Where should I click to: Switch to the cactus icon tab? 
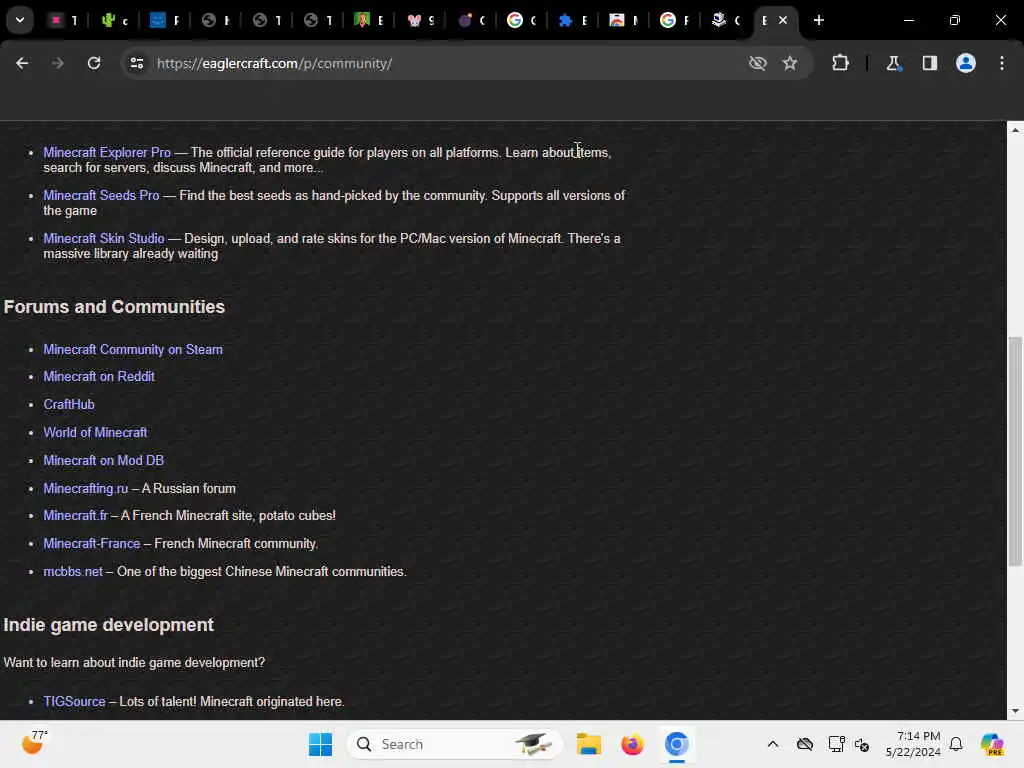114,20
